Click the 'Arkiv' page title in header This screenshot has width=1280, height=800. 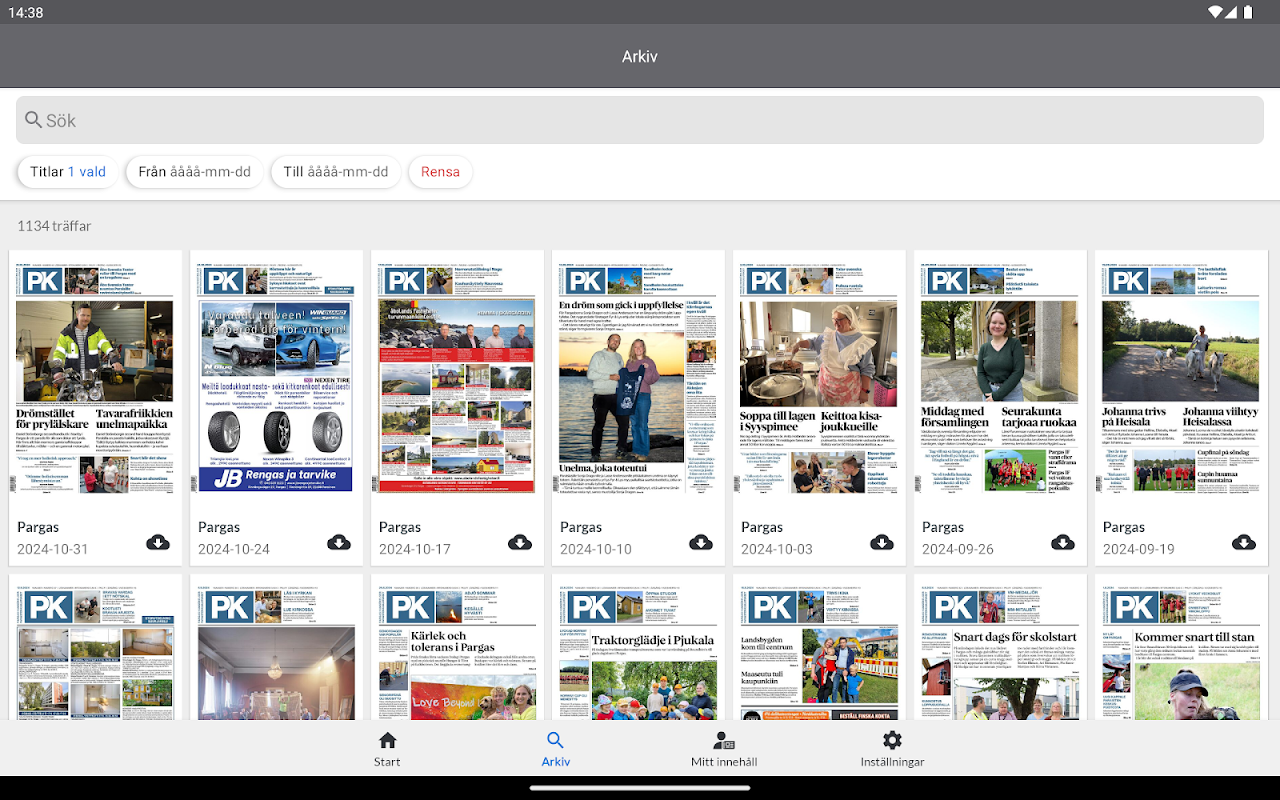640,56
